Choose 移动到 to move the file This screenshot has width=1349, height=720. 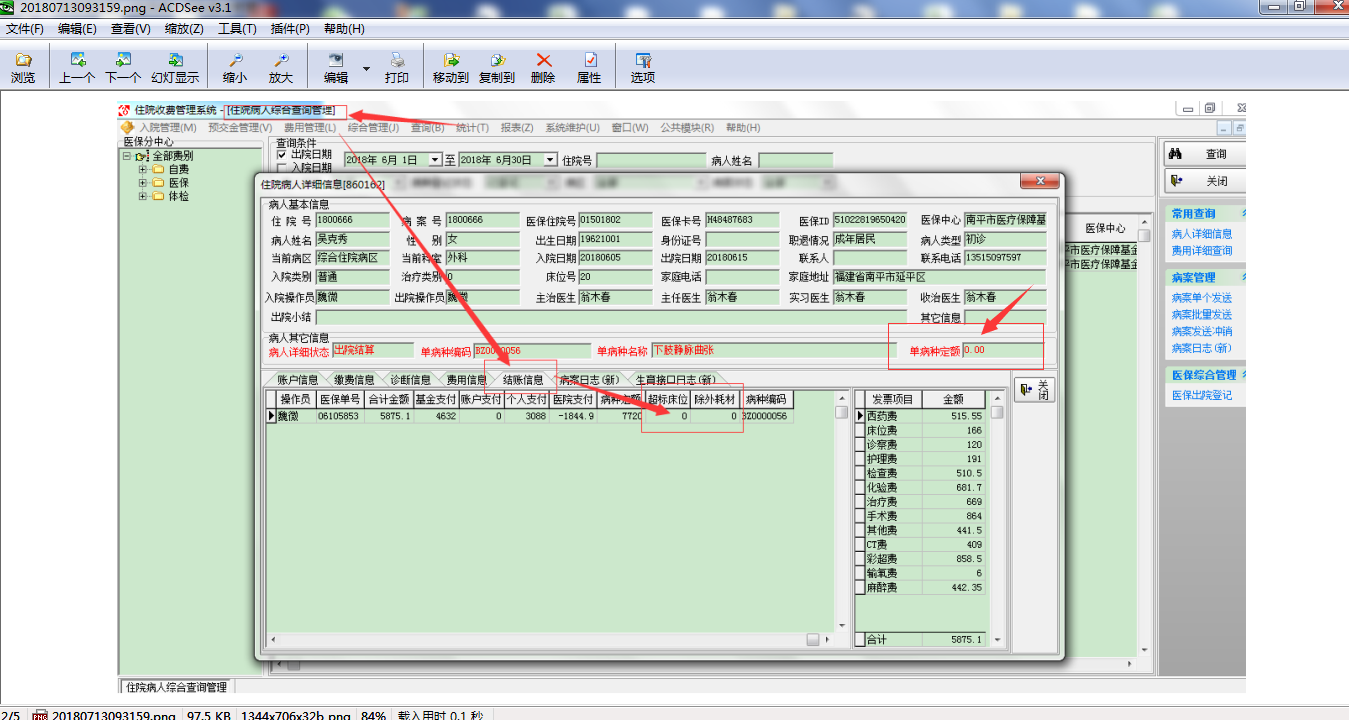[450, 68]
